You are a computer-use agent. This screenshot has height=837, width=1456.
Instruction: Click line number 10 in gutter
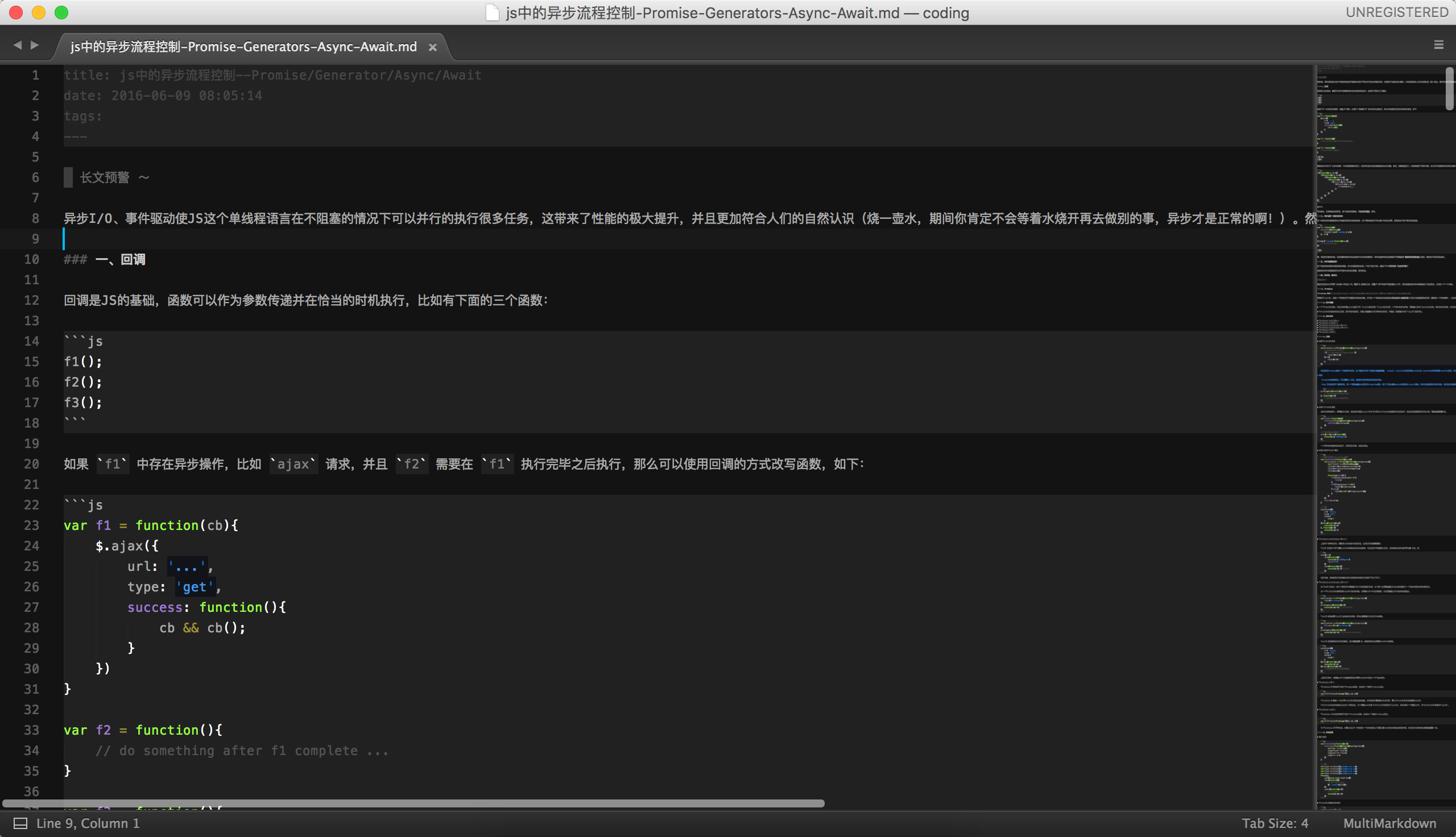click(32, 259)
